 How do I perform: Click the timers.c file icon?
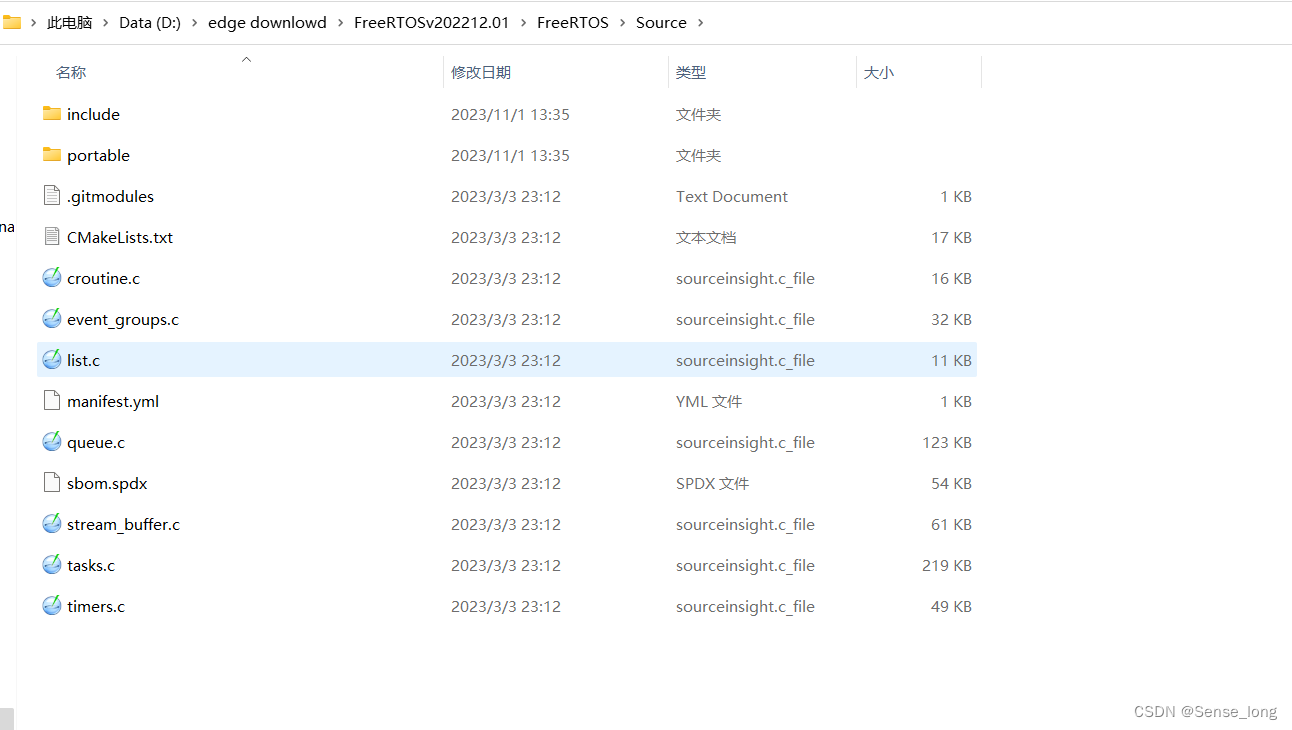(52, 605)
